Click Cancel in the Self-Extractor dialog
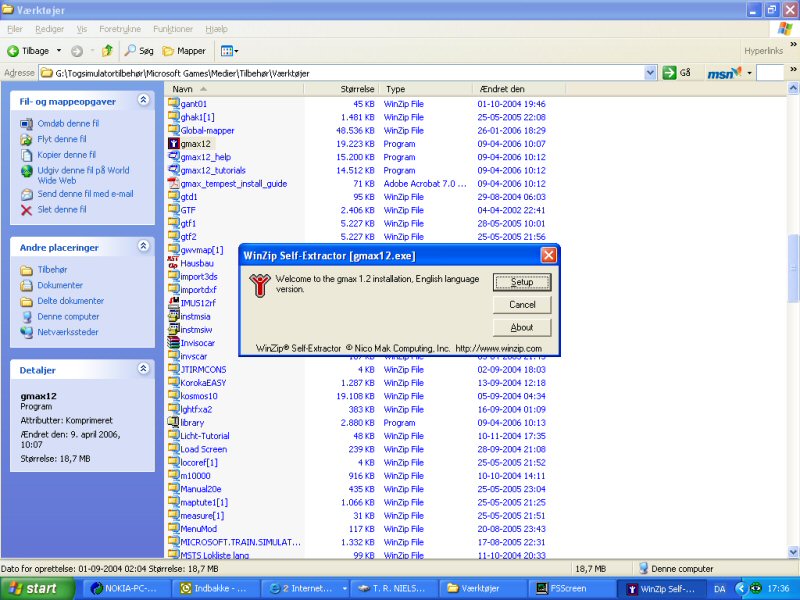The width and height of the screenshot is (800, 600). pos(522,305)
